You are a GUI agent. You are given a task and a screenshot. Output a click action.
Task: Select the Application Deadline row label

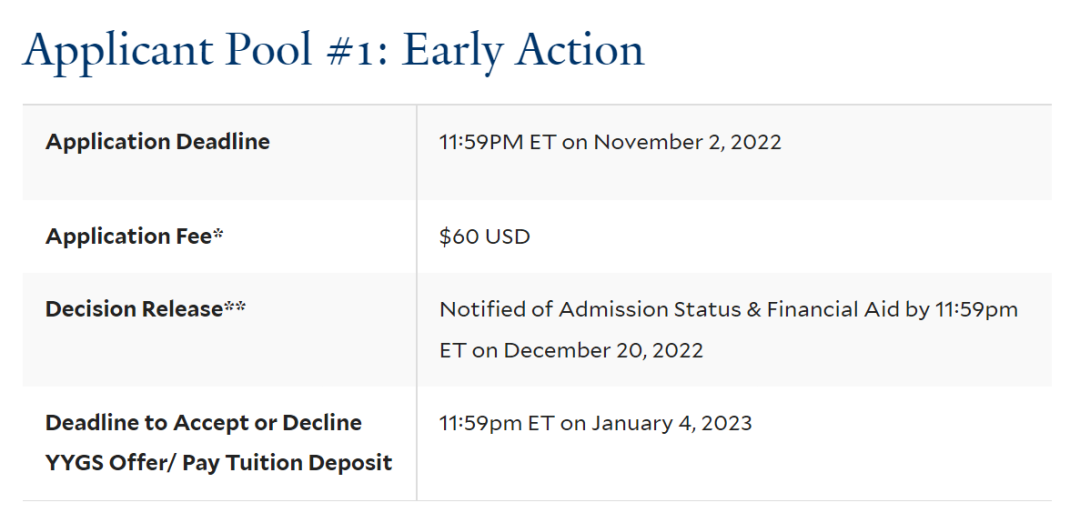157,142
